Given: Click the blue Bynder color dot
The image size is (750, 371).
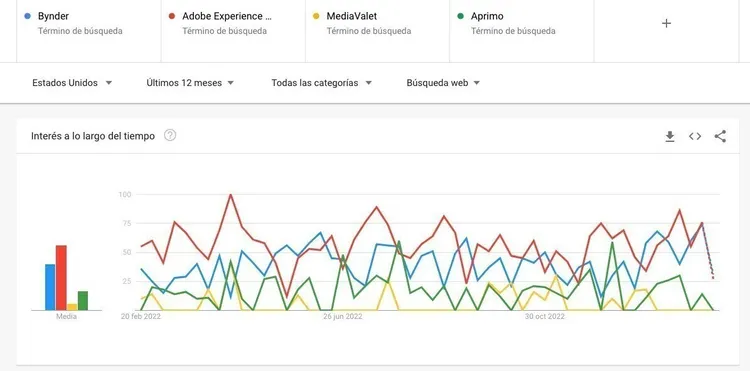Looking at the screenshot, I should pyautogui.click(x=27, y=16).
